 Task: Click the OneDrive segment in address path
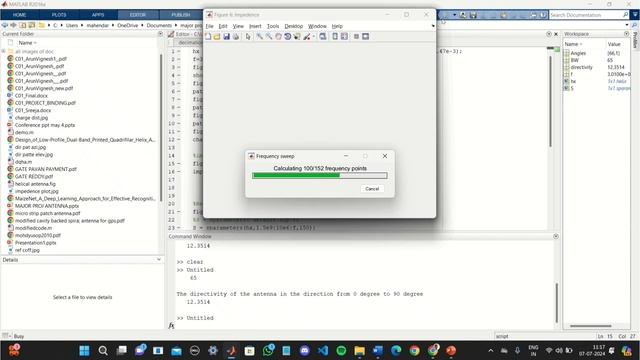click(x=127, y=25)
